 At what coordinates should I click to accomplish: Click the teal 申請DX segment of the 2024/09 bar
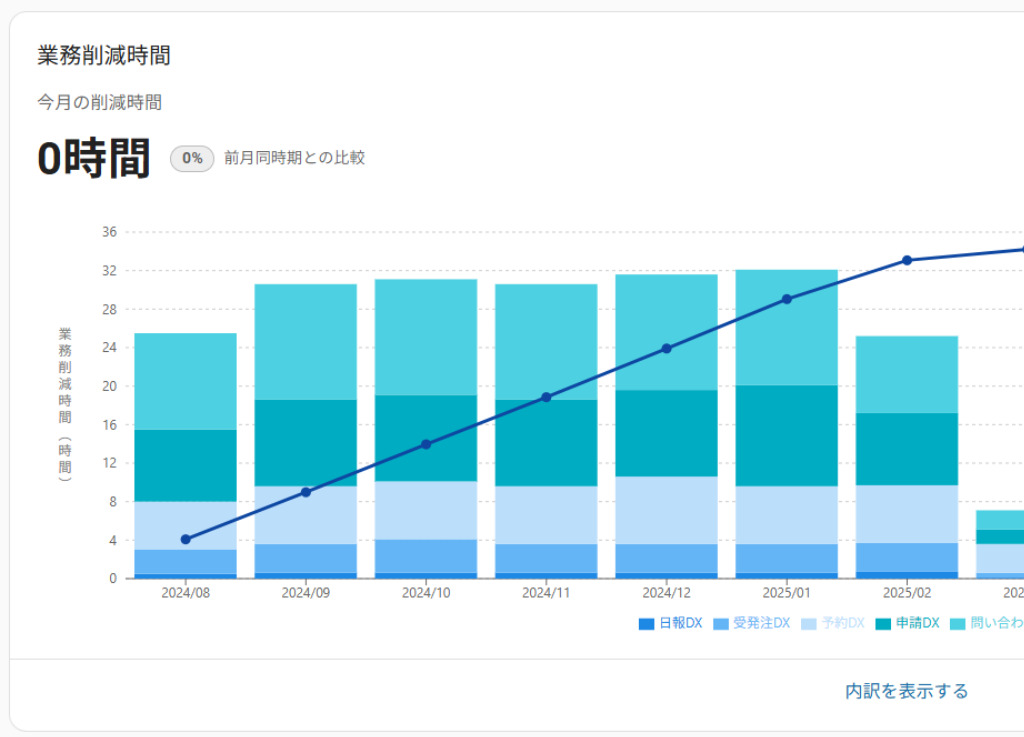pyautogui.click(x=306, y=443)
